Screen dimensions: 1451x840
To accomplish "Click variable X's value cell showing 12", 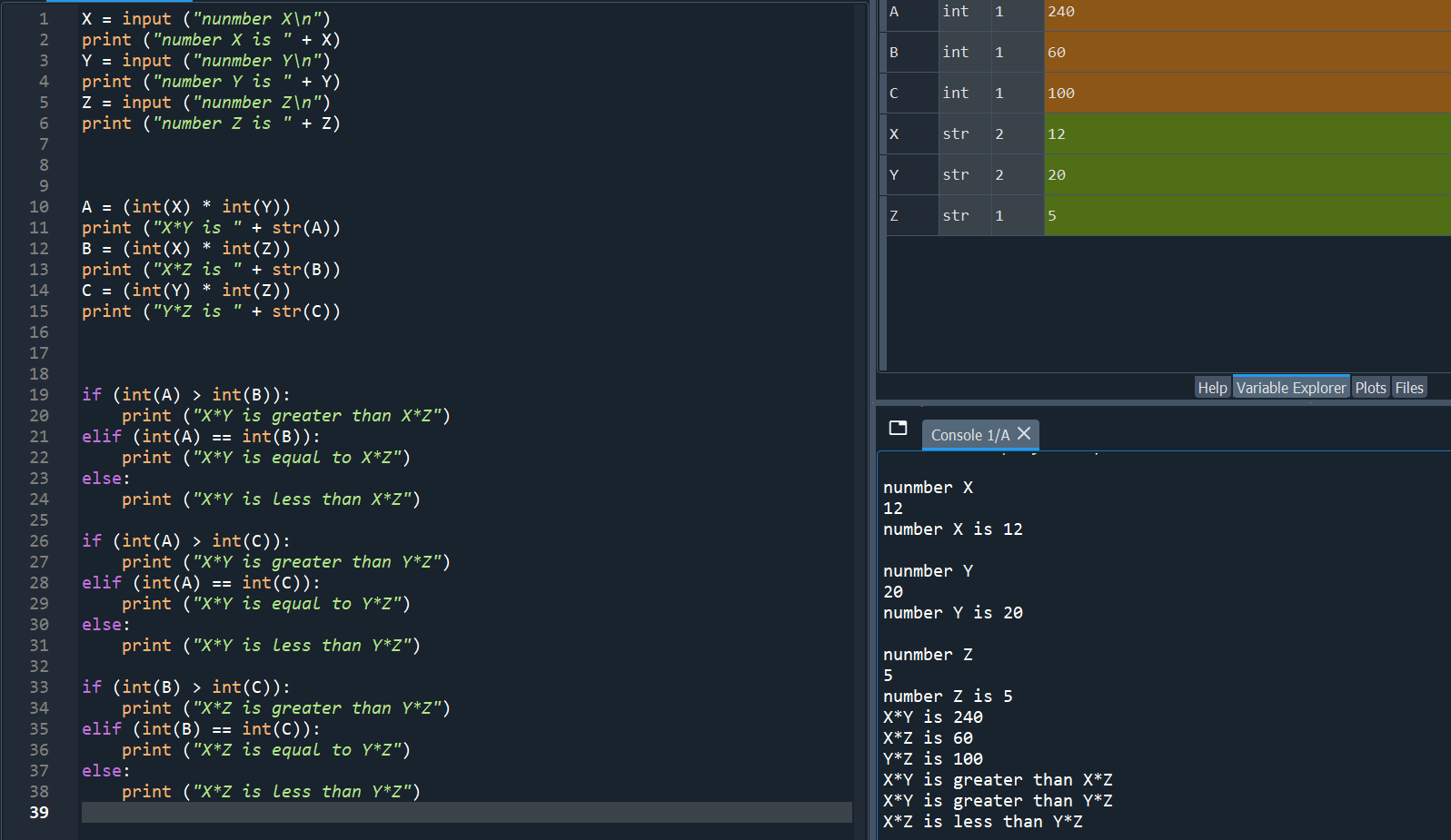I will coord(1246,134).
